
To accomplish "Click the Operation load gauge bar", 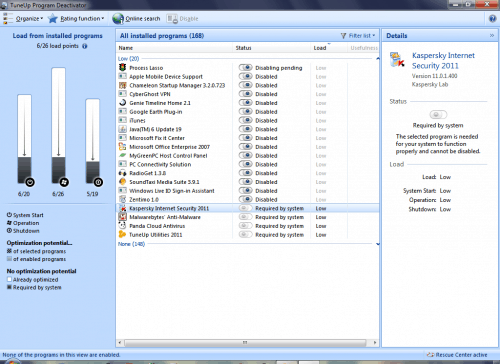I will point(58,125).
